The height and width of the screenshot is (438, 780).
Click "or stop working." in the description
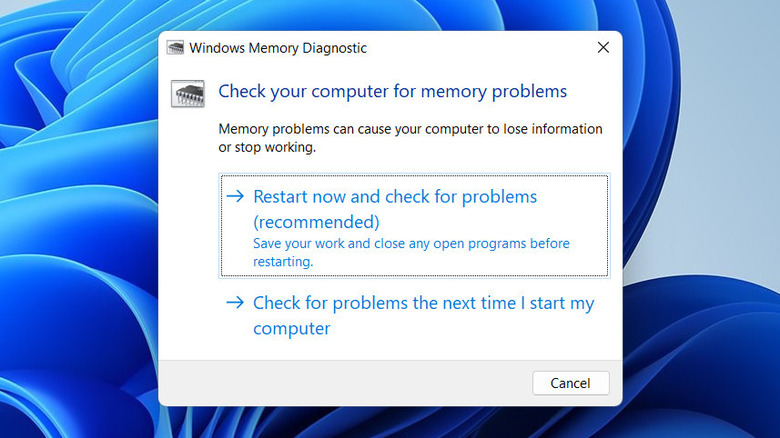click(267, 147)
